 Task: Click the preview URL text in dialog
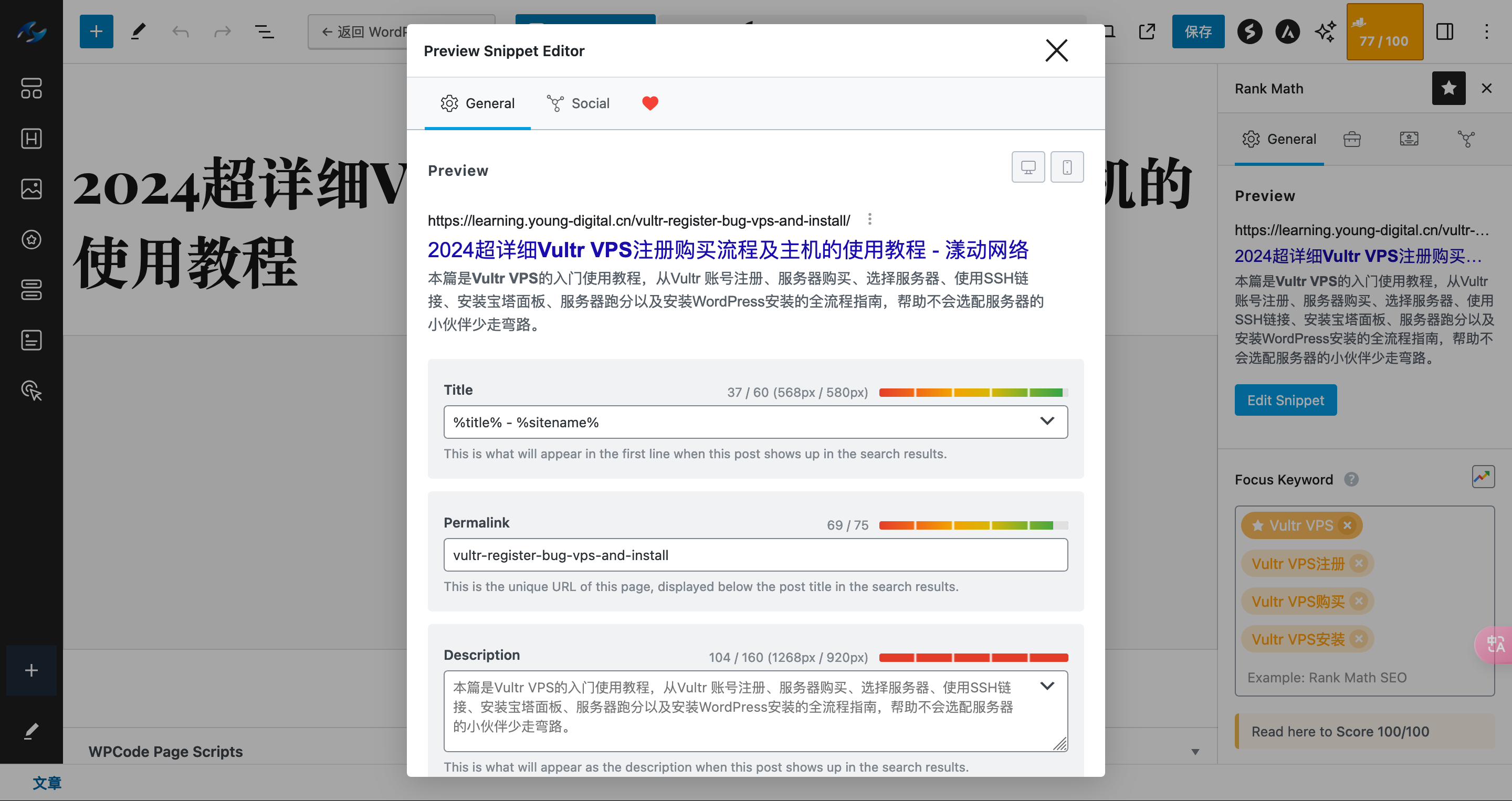pos(638,220)
